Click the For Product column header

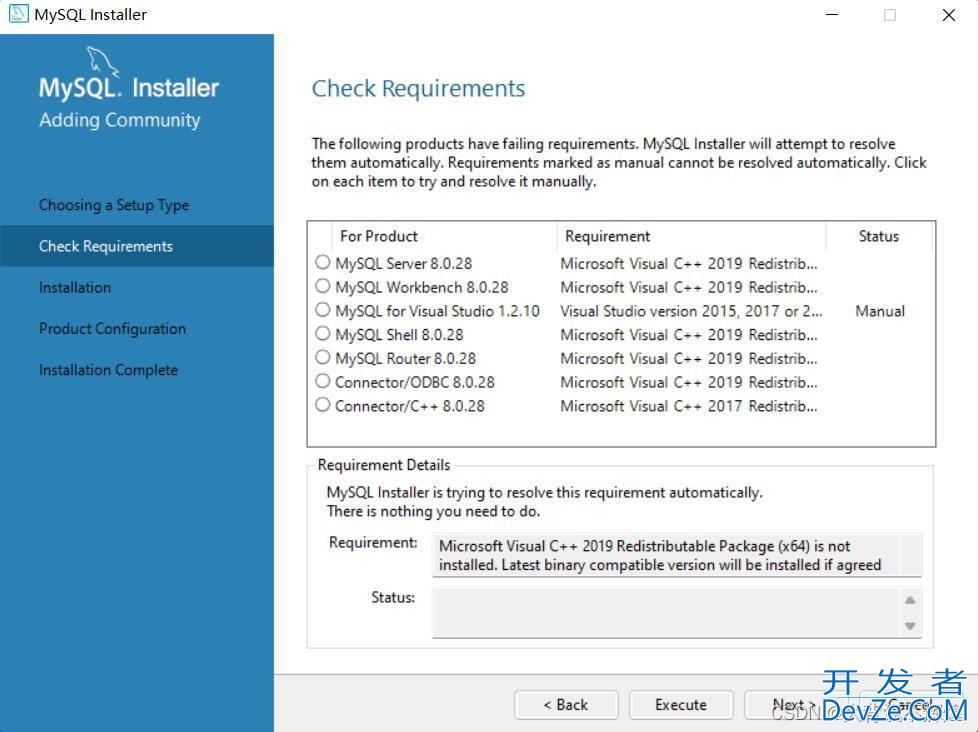pos(444,236)
